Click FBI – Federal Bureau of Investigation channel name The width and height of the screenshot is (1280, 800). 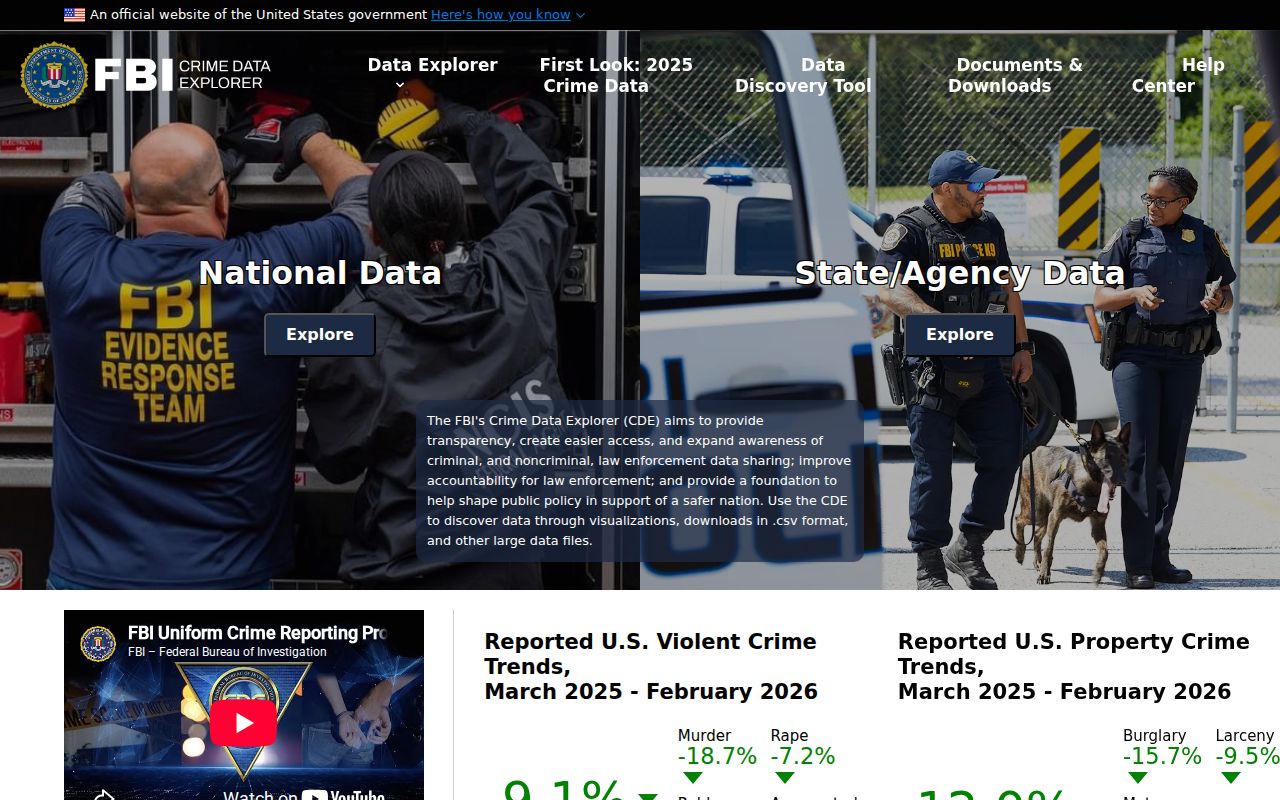click(227, 652)
